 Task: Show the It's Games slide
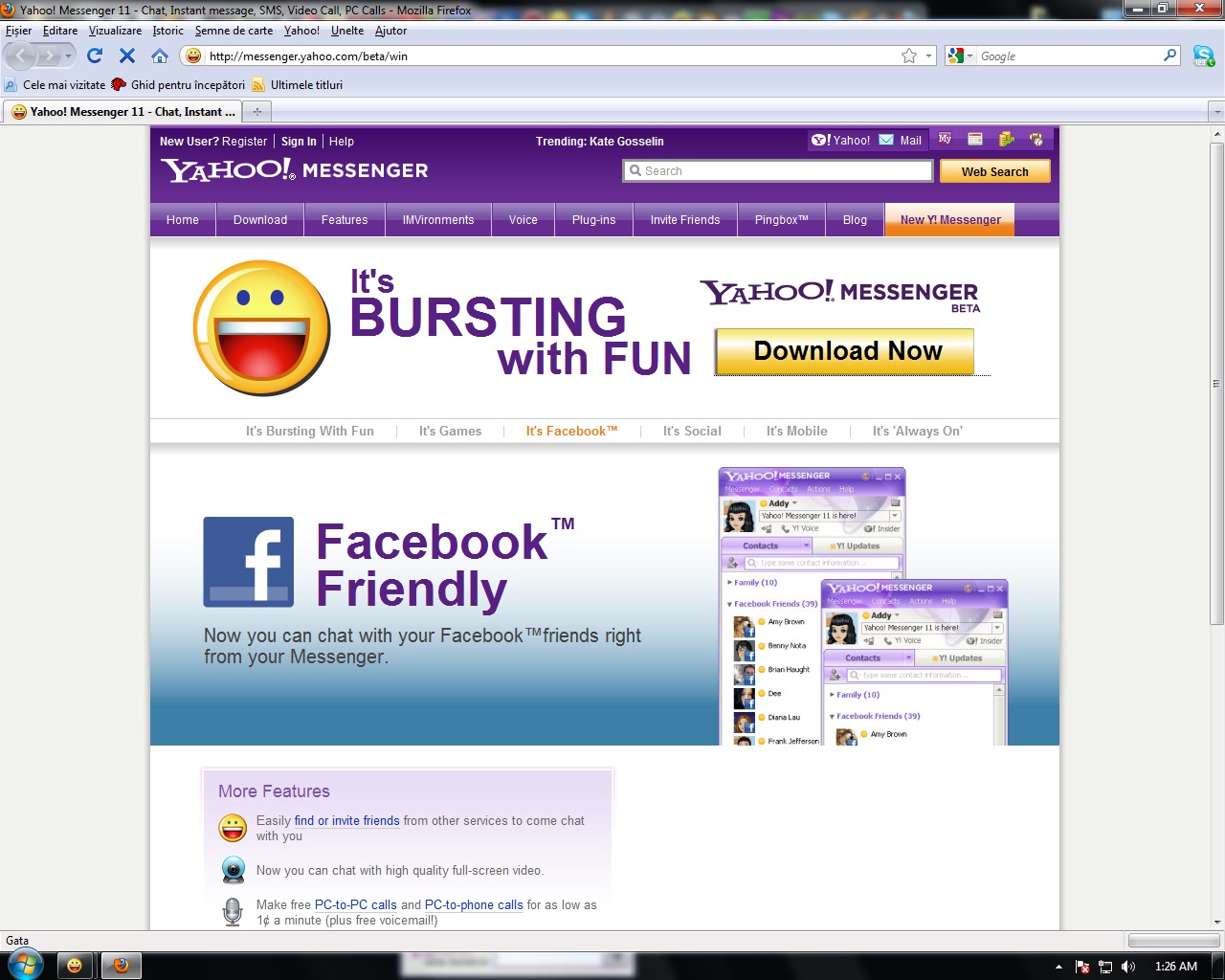[x=450, y=432]
